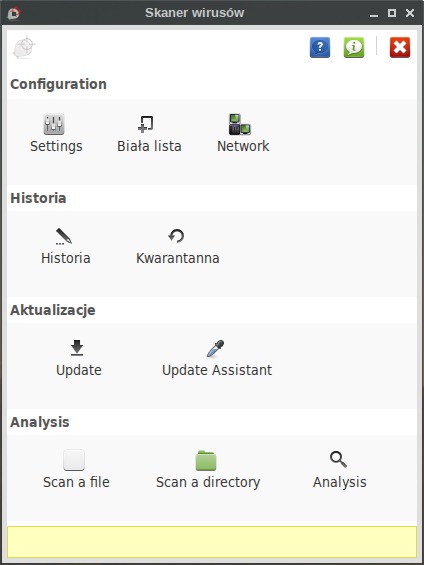Open the Kwarantanna quarantine icon
Image resolution: width=424 pixels, height=565 pixels.
176,236
